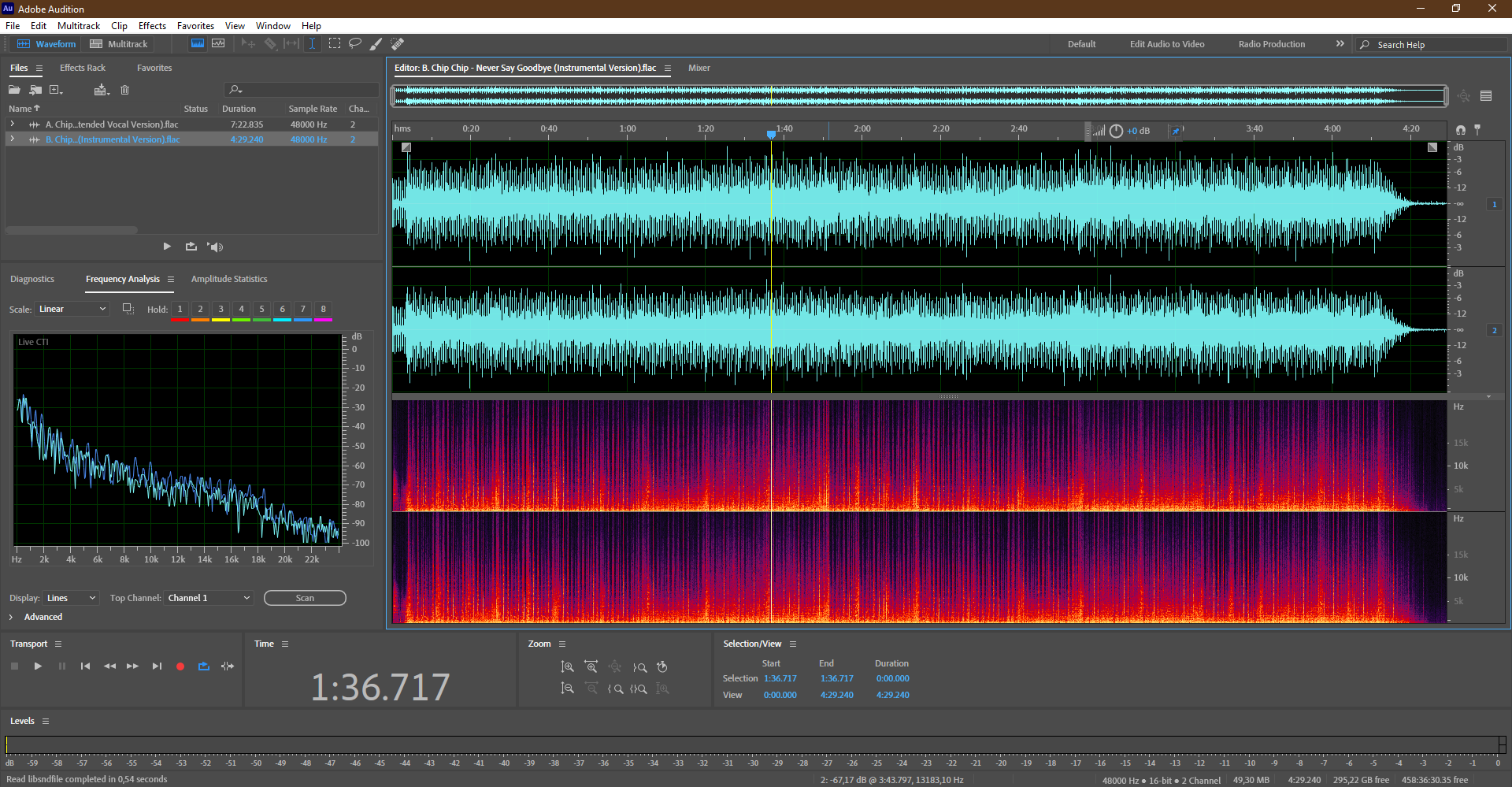Switch to Multitrack editor view
This screenshot has width=1512, height=787.
point(119,44)
